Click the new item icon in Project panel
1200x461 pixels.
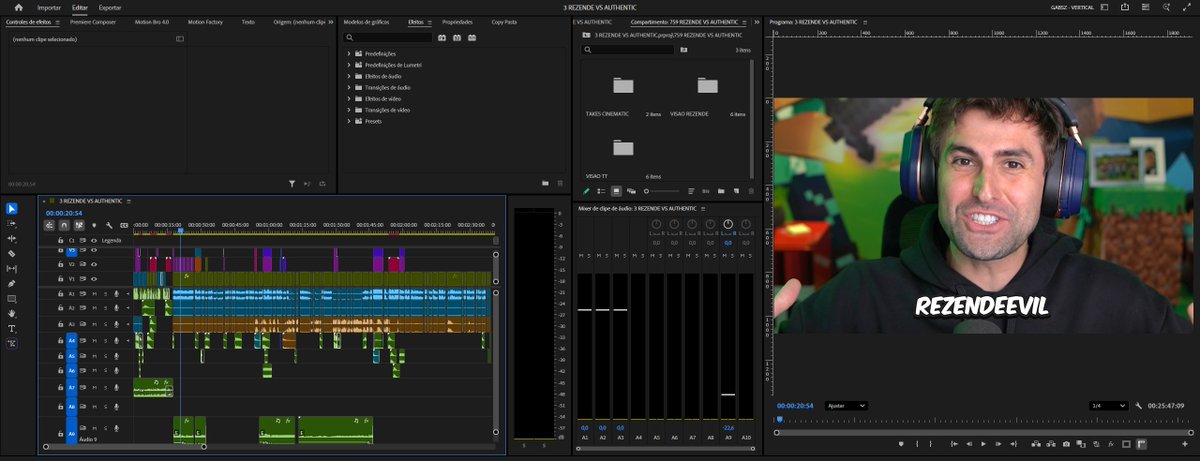click(736, 191)
